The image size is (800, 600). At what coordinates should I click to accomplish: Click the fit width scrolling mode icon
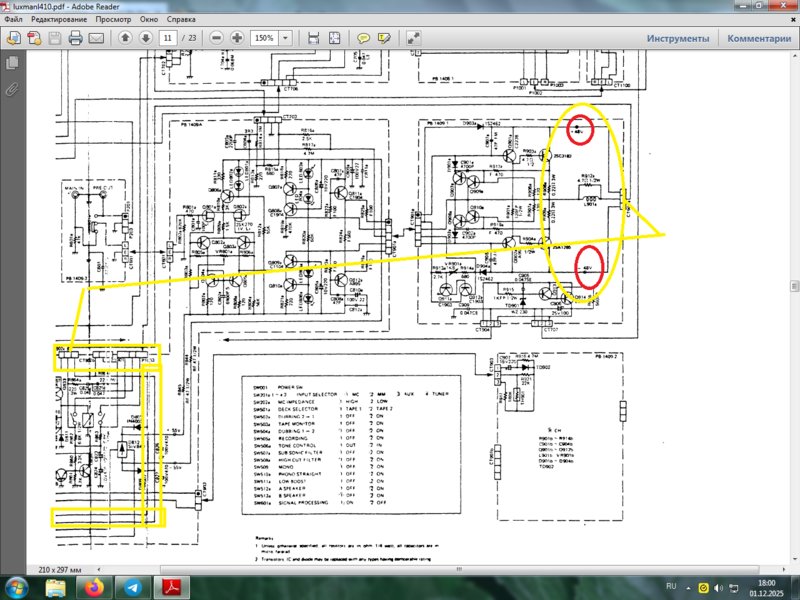click(x=314, y=38)
